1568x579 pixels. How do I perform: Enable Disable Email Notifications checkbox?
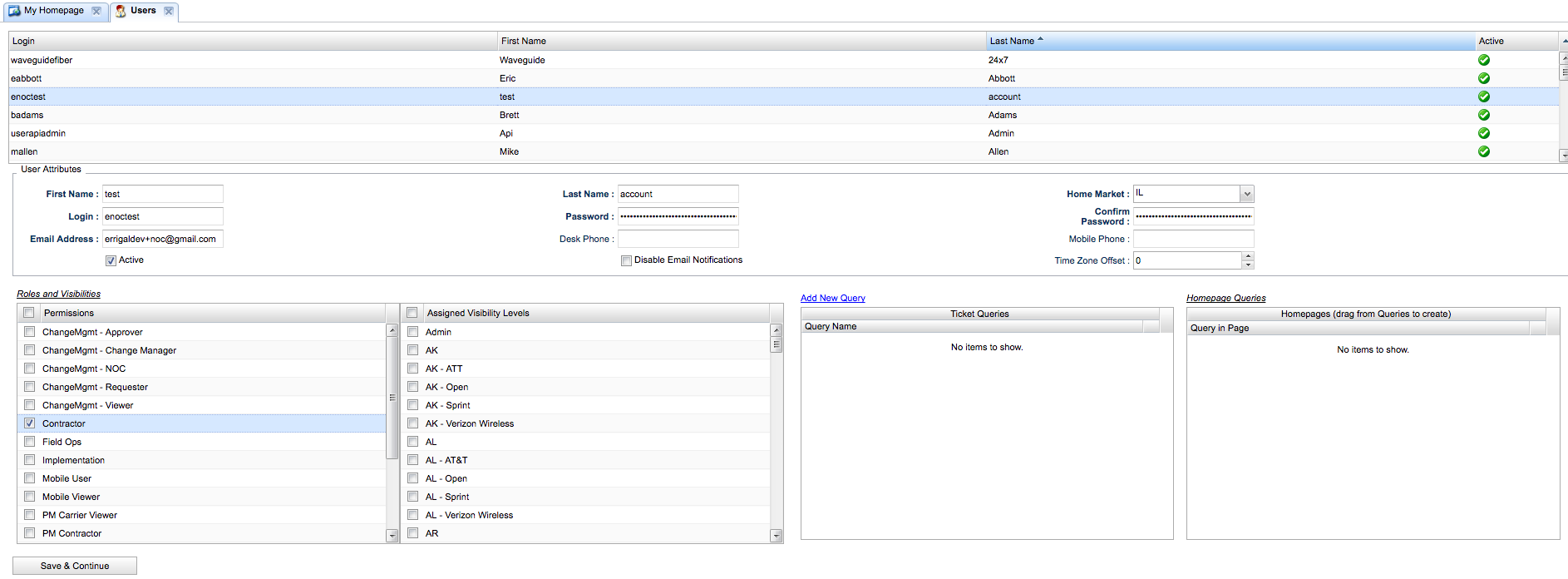[626, 260]
